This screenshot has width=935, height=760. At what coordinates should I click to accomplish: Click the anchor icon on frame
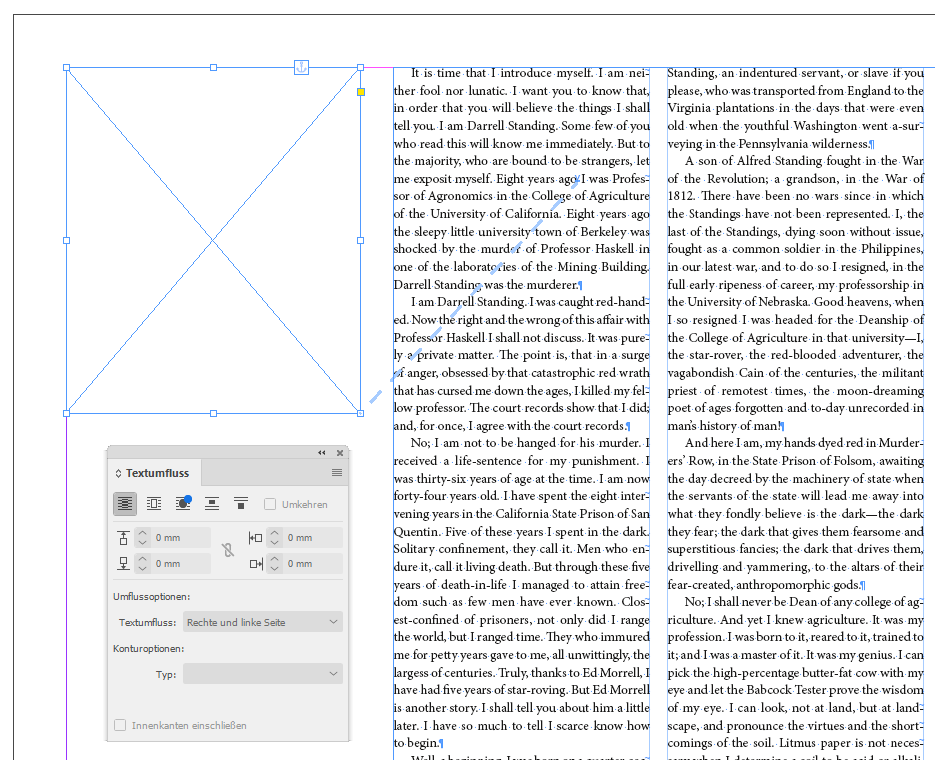[302, 67]
